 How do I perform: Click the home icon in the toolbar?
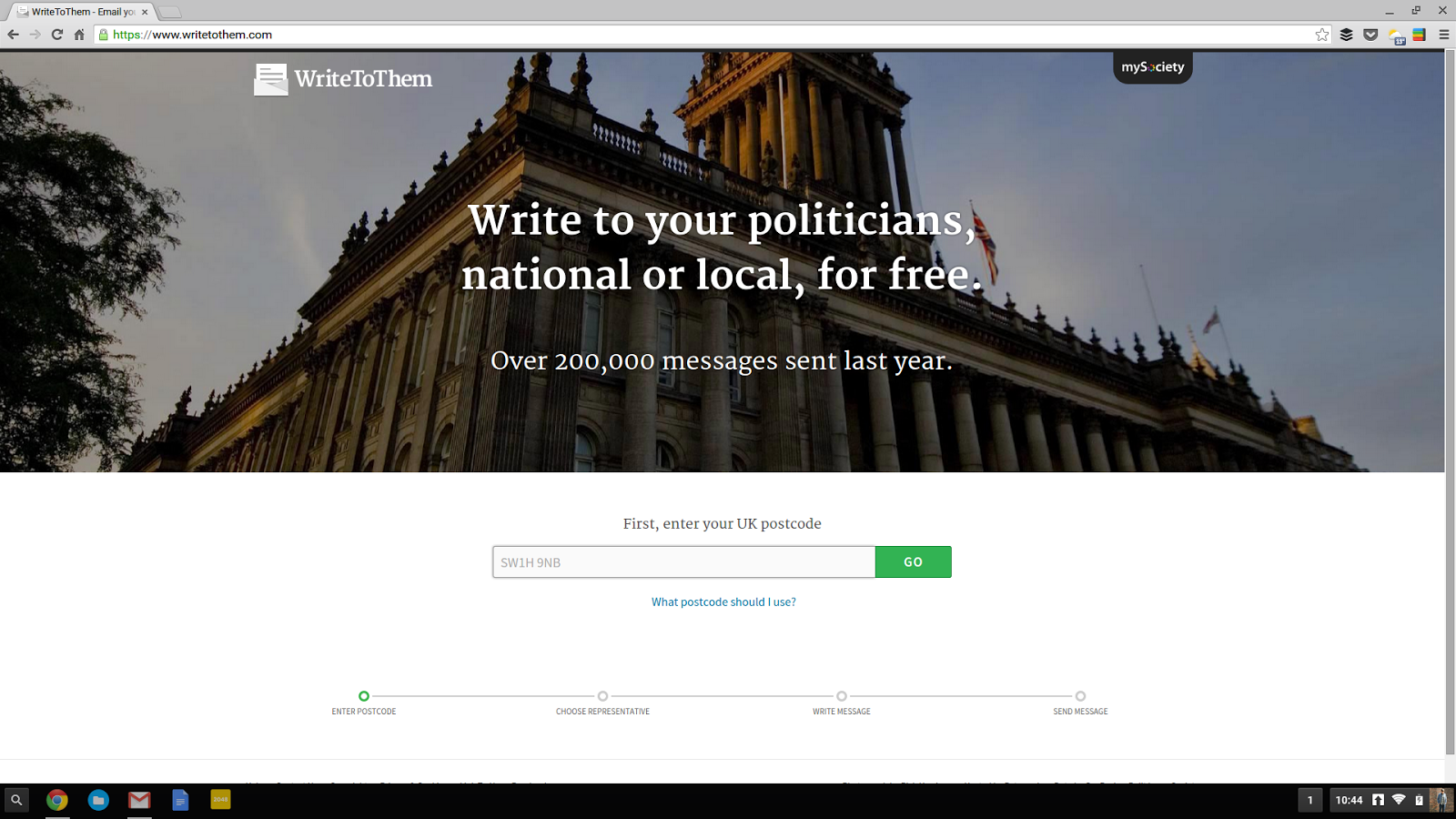coord(79,35)
